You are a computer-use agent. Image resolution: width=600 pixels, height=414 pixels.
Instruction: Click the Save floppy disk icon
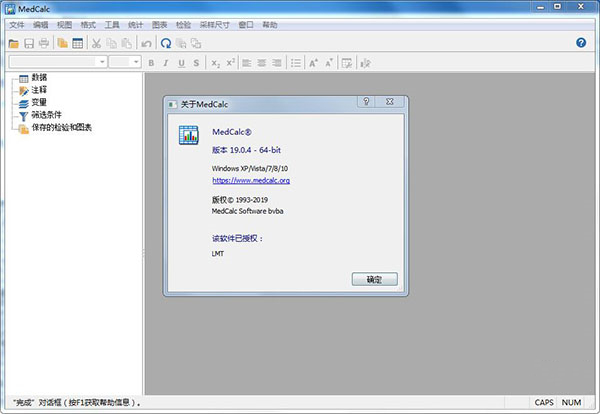click(x=29, y=43)
